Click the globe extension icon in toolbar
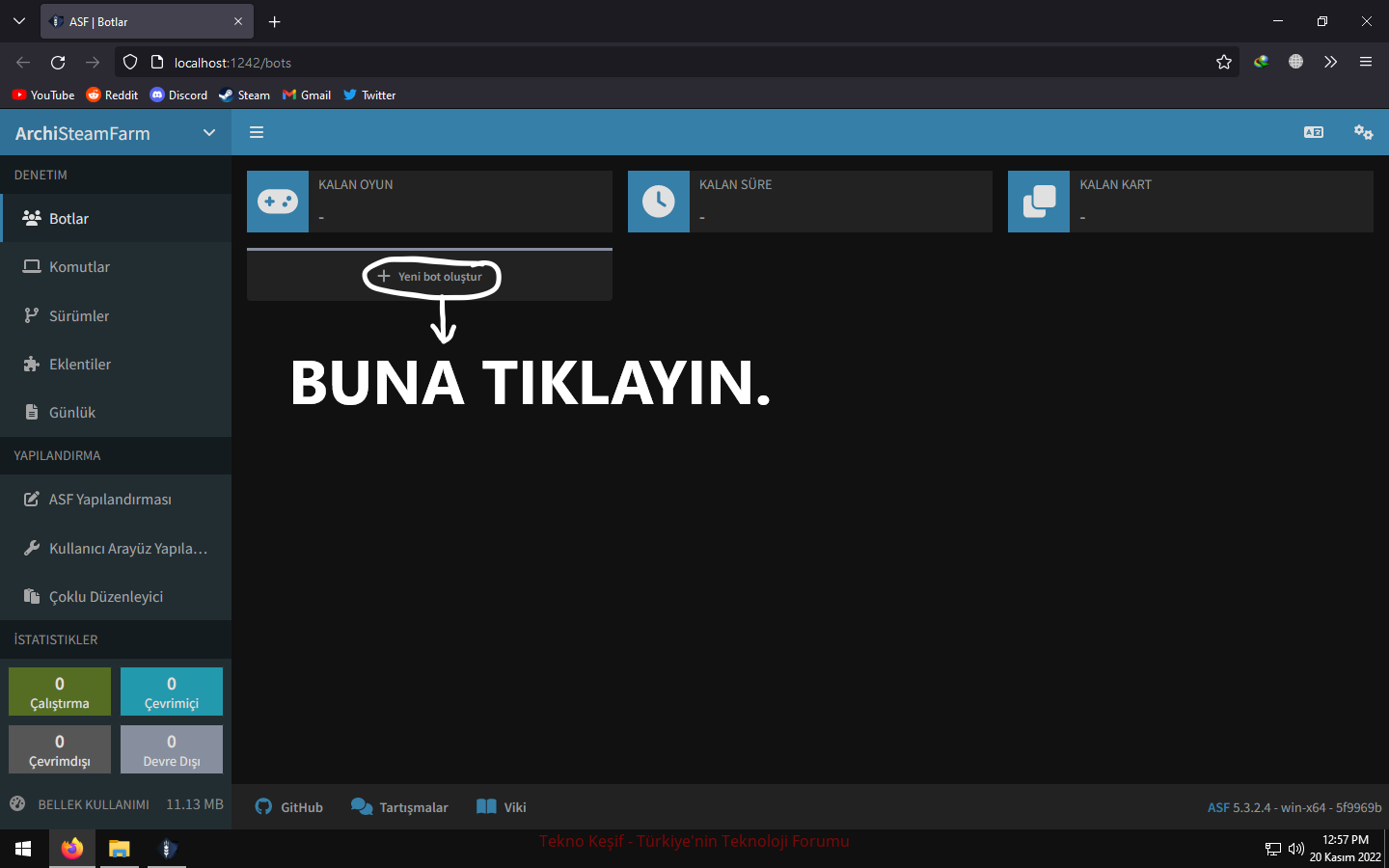This screenshot has width=1389, height=868. [x=1295, y=63]
